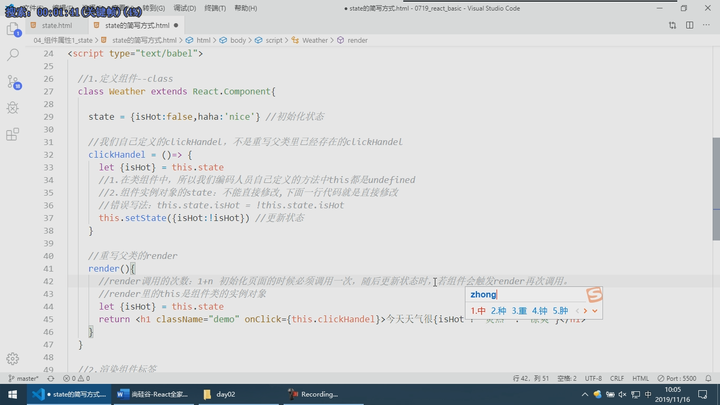The height and width of the screenshot is (405, 720).
Task: Click 'clickHandel' on line 32
Action: tap(117, 155)
